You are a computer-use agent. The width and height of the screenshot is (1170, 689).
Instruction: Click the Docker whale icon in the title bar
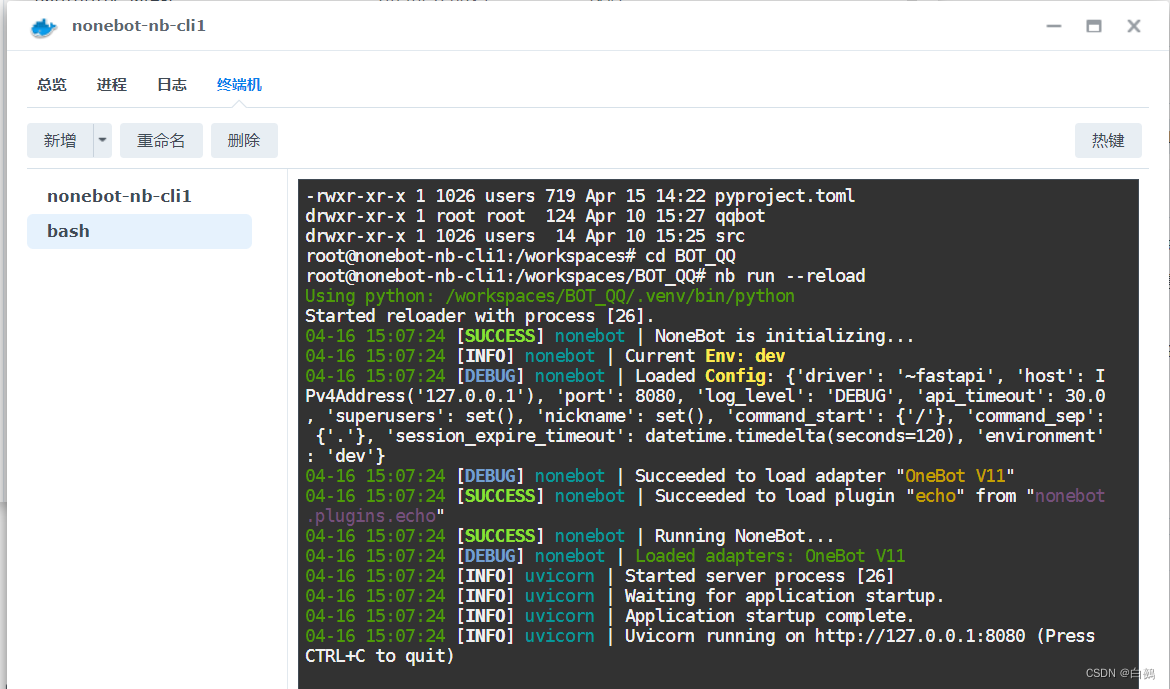click(43, 28)
